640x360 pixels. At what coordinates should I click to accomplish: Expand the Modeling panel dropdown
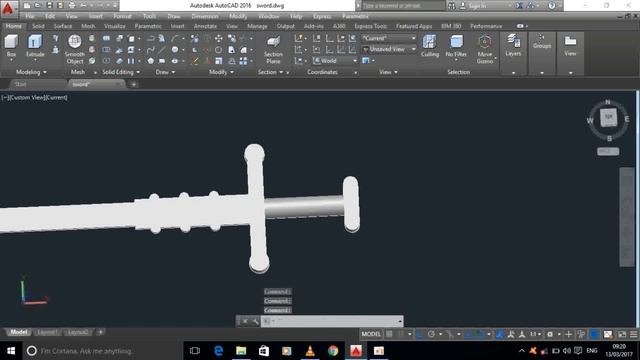31,72
